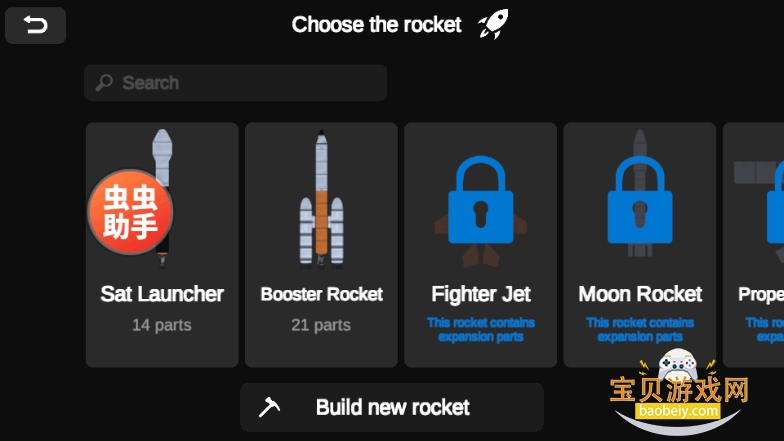Click the hammer icon for building
Screen dimensions: 784x441
(x=270, y=407)
